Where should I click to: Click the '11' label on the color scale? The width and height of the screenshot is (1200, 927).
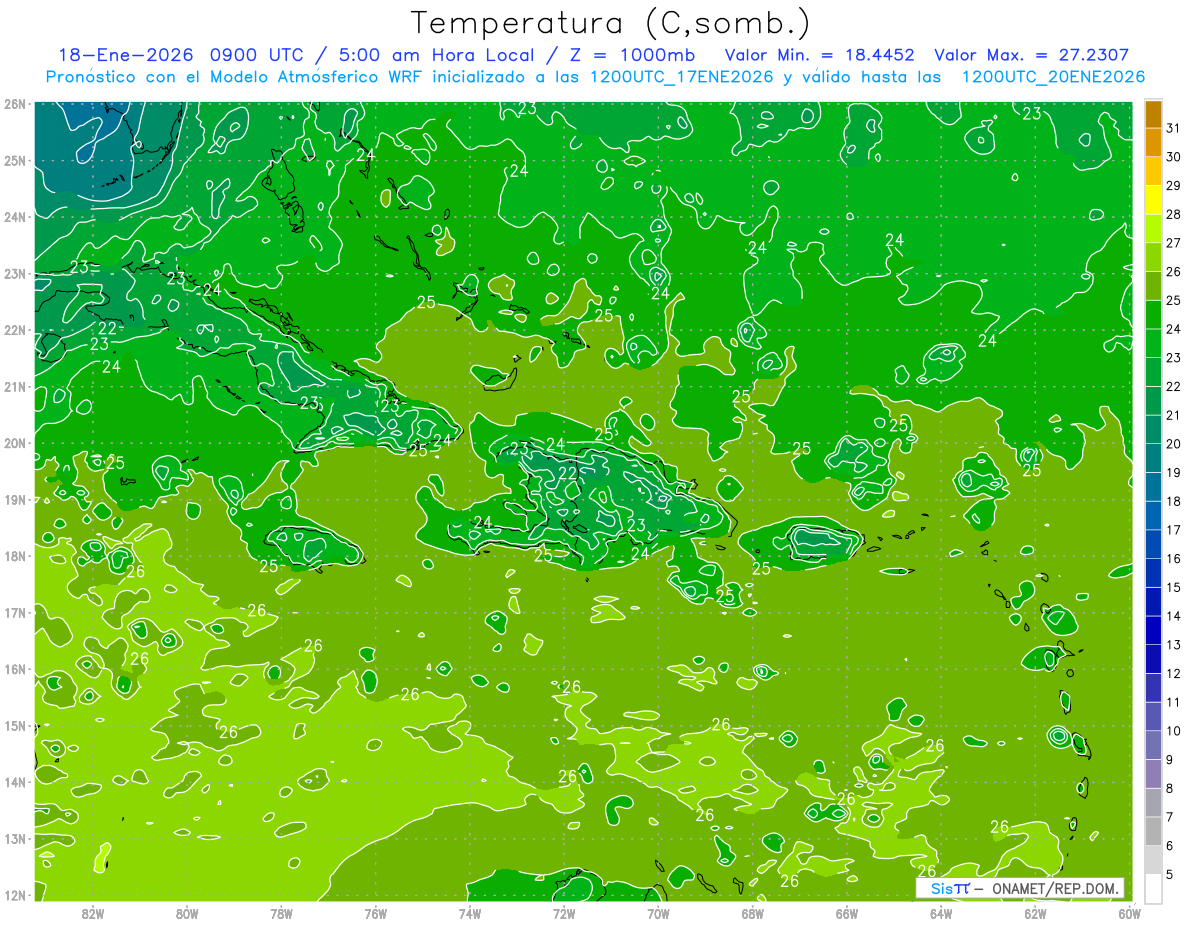1173,702
